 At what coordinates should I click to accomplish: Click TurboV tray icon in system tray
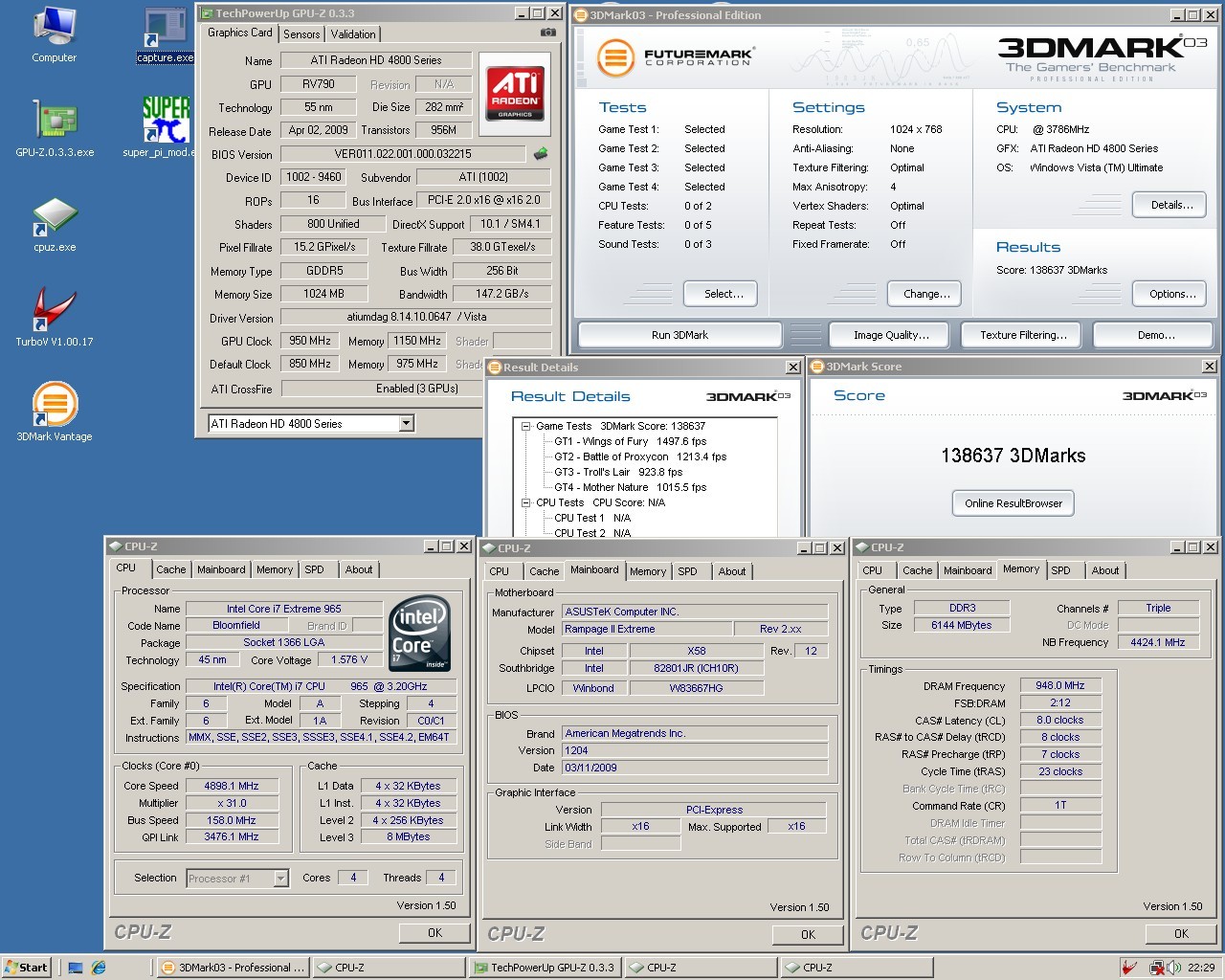click(x=1130, y=968)
